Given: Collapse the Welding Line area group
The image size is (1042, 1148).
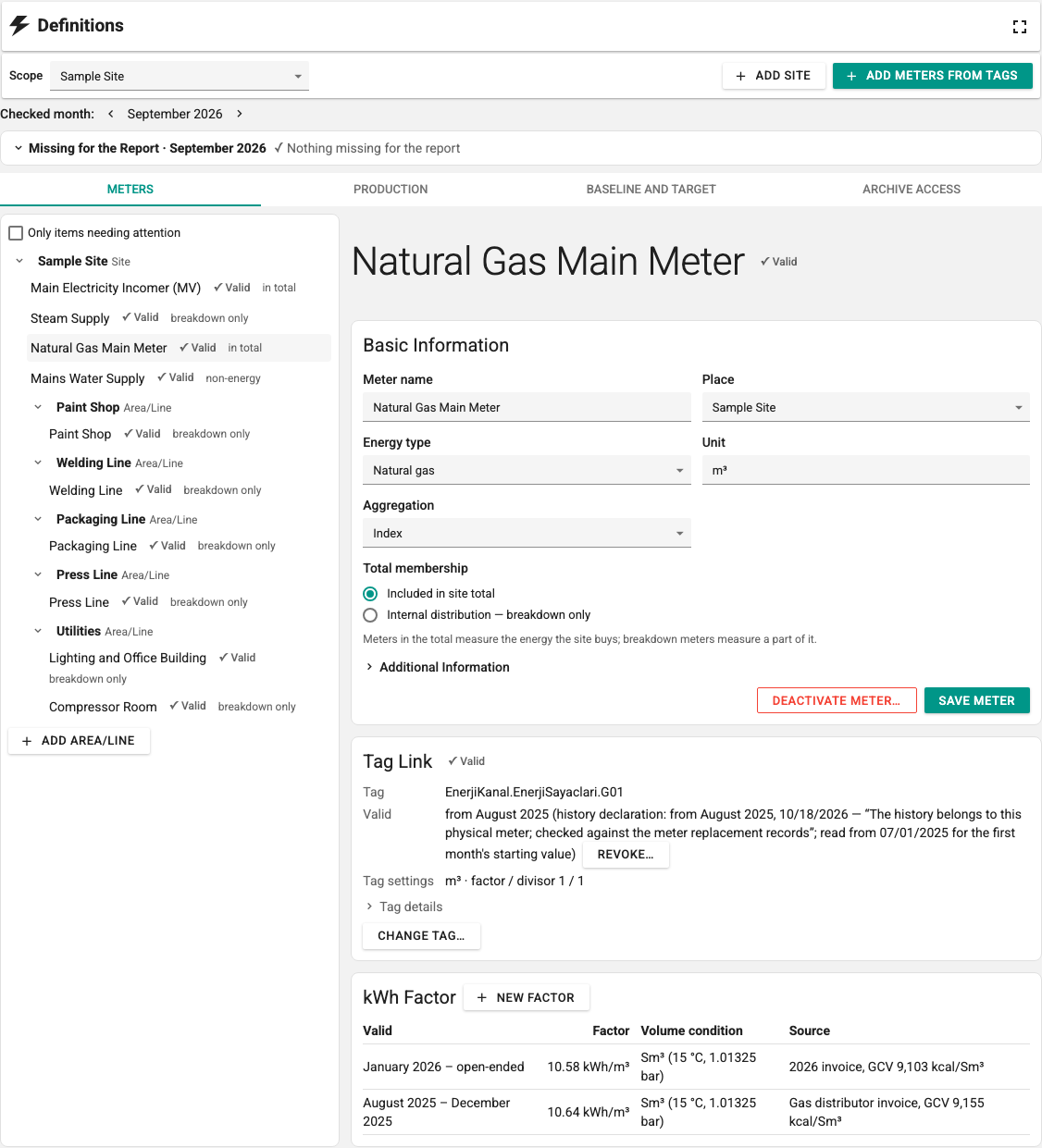Looking at the screenshot, I should 38,463.
